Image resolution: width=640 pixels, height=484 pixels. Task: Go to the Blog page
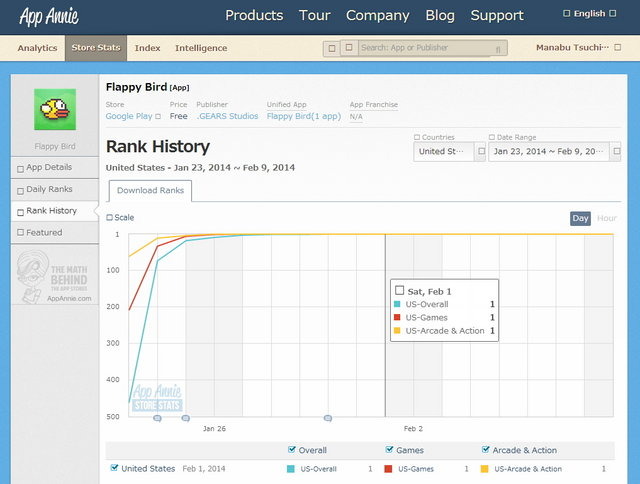tap(440, 16)
